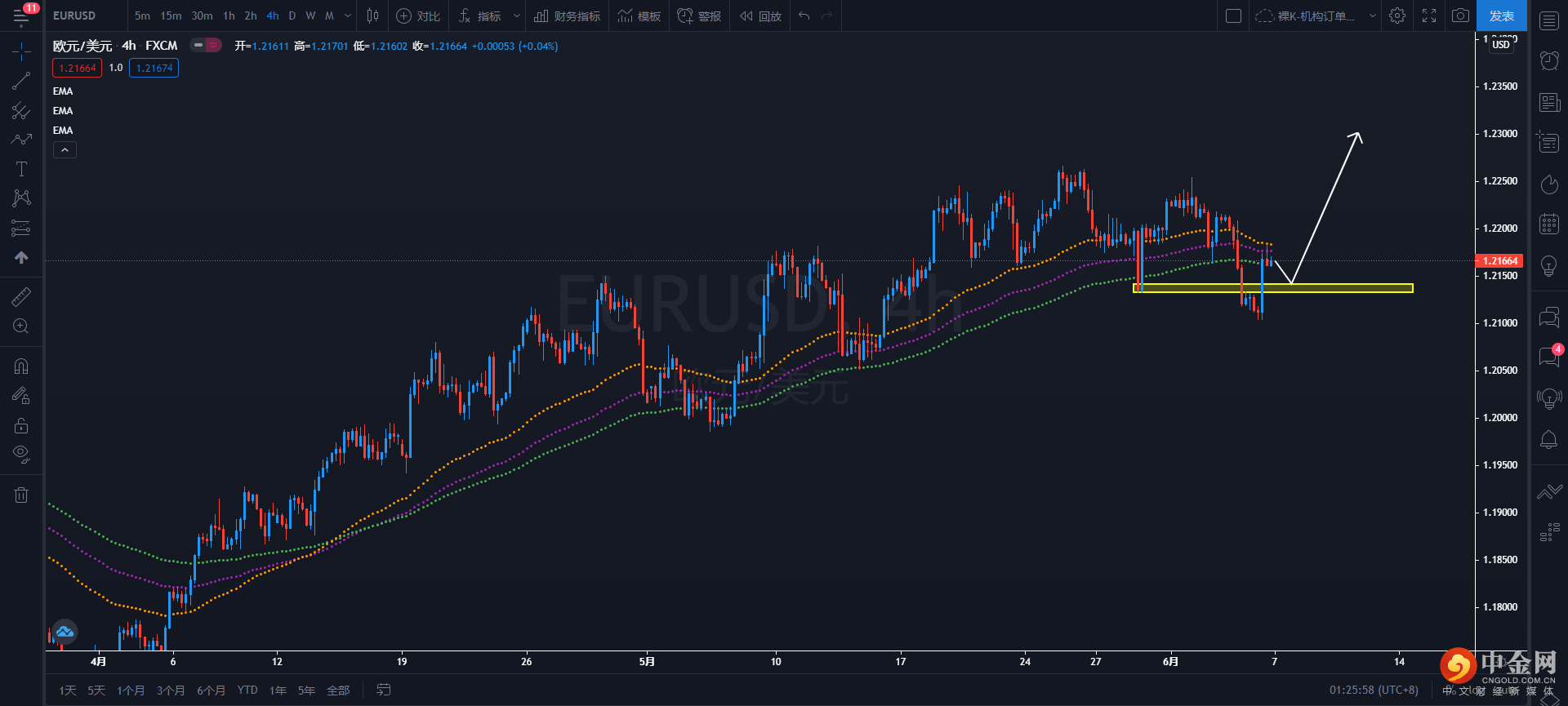Select the text annotation tool
Screen dimensions: 1568x706
coord(21,169)
